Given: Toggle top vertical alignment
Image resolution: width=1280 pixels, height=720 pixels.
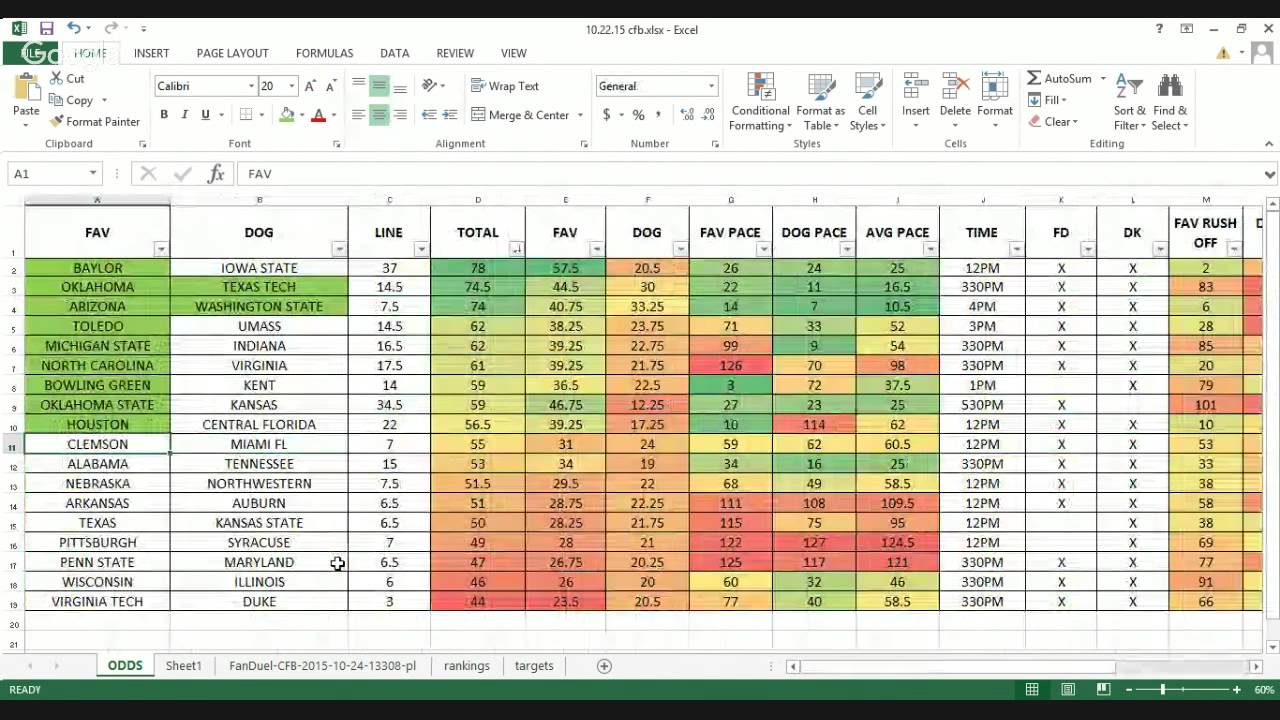Looking at the screenshot, I should click(358, 86).
